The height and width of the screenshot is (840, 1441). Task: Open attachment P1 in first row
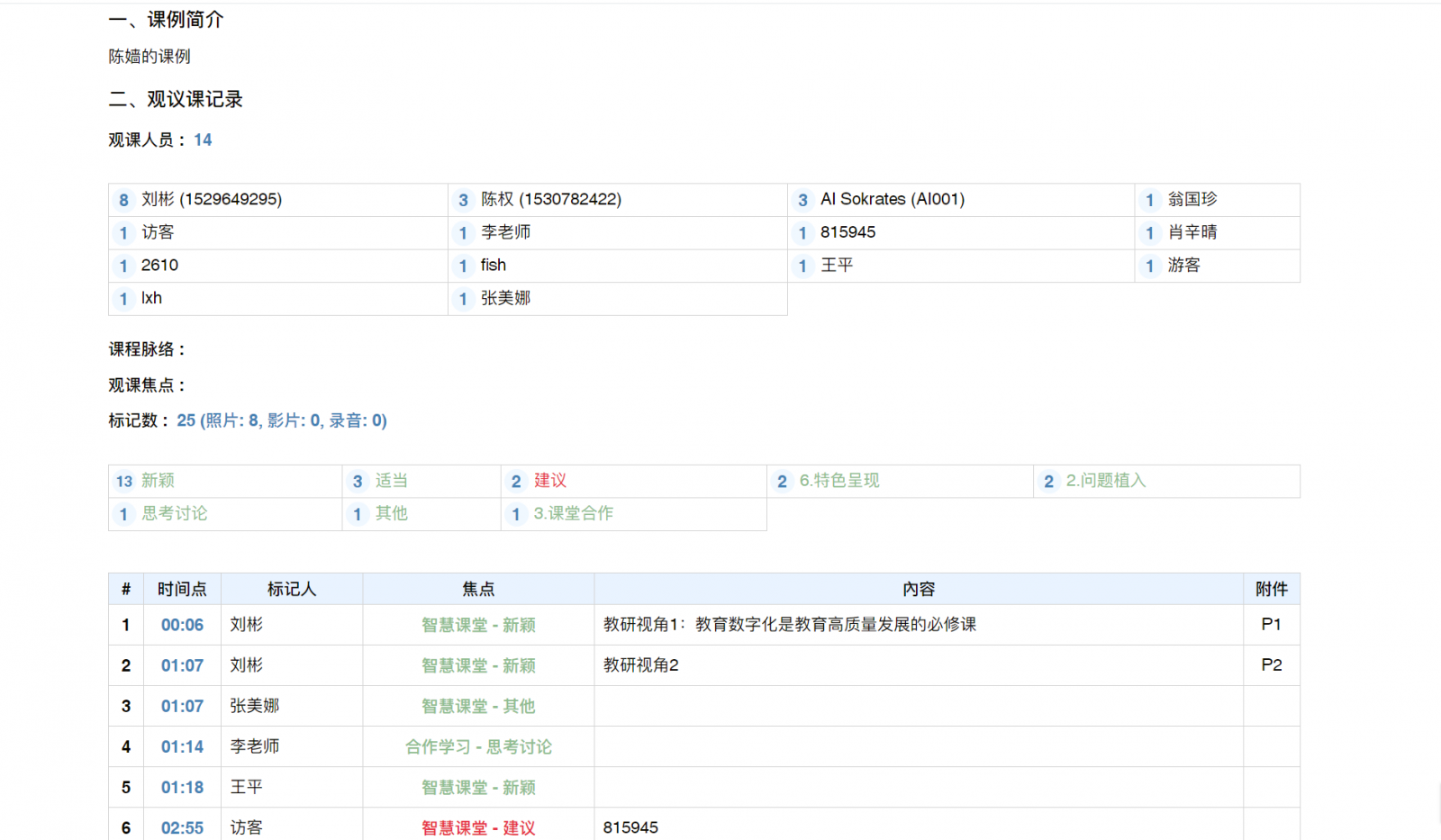(1271, 624)
